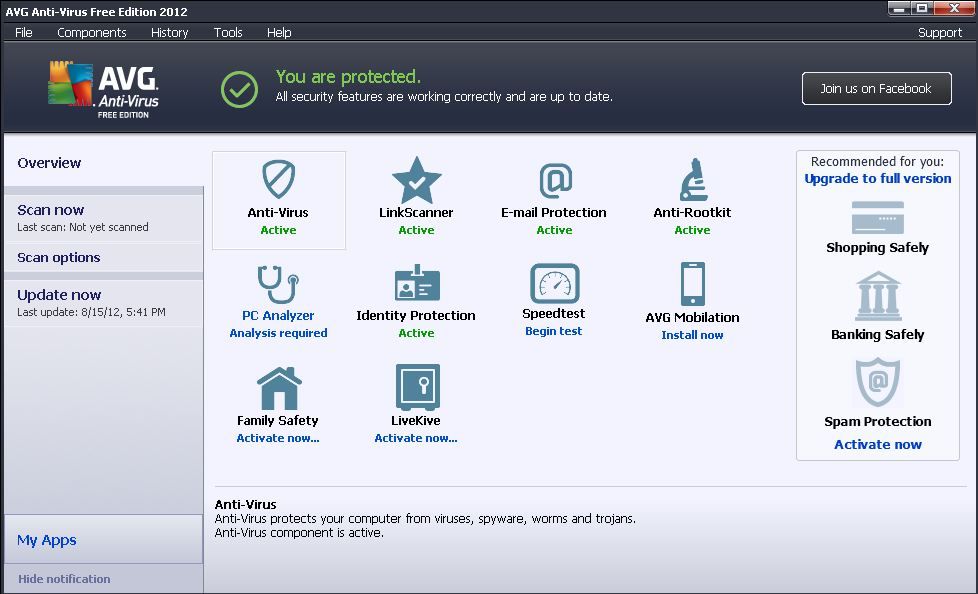Start a scan with Scan now

click(x=51, y=210)
